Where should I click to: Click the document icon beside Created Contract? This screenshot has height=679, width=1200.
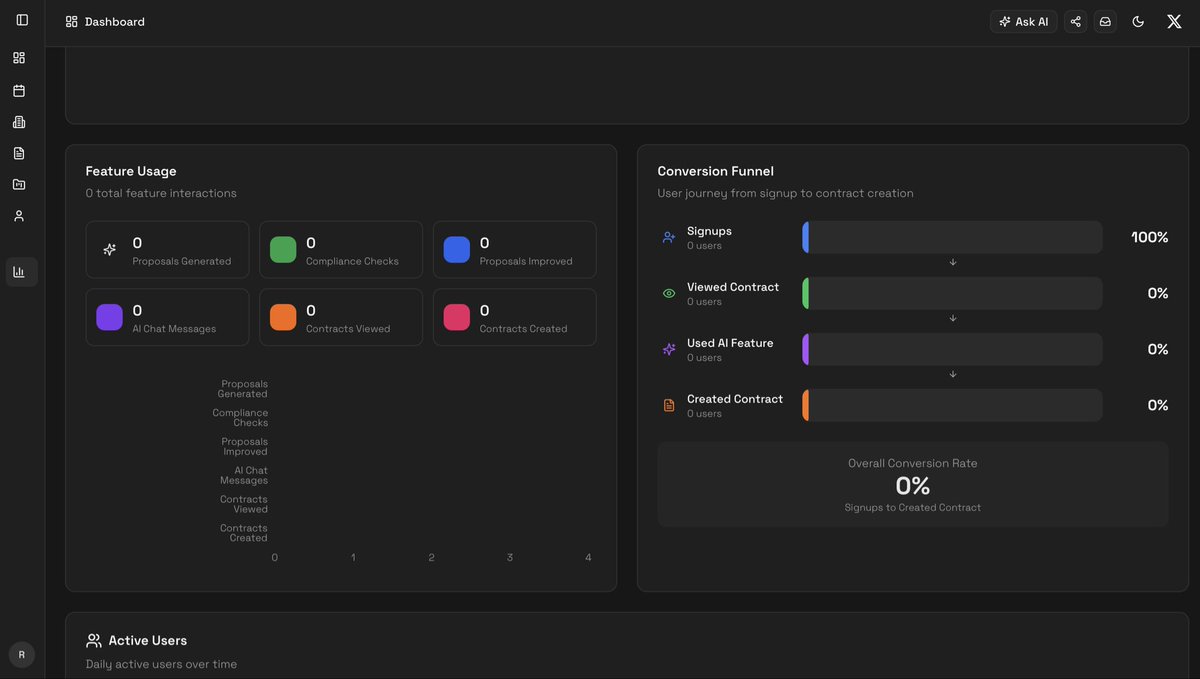coord(667,405)
